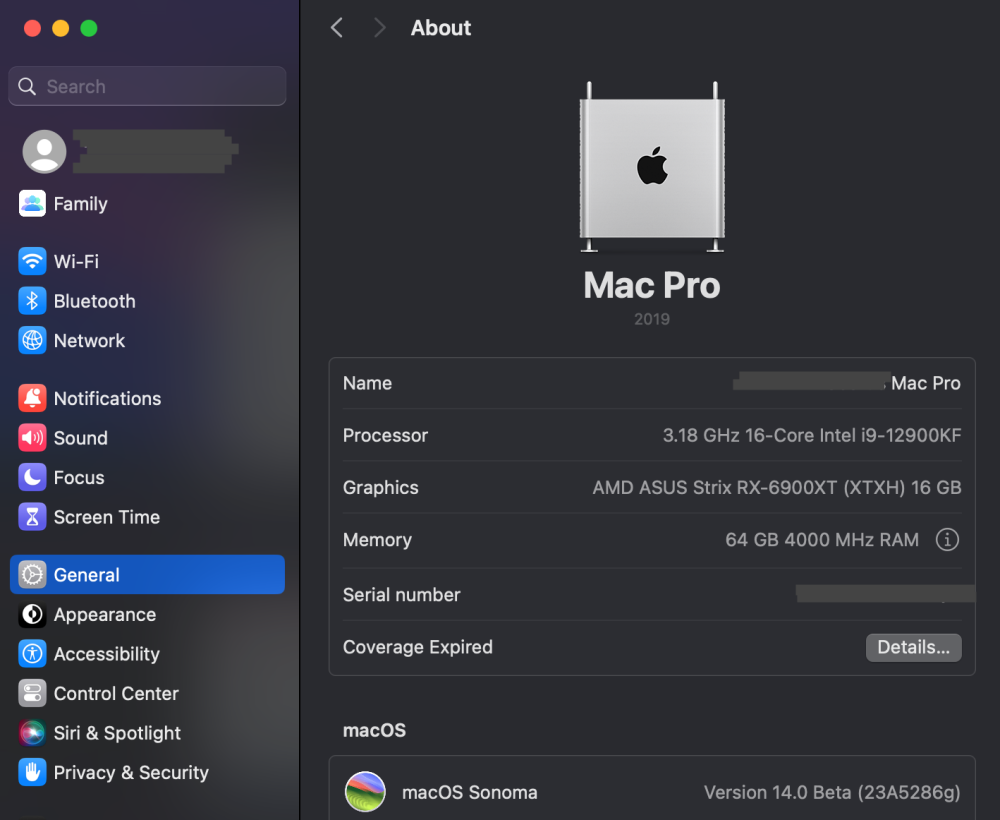Click the macOS section heading
Viewport: 1000px width, 820px height.
374,730
